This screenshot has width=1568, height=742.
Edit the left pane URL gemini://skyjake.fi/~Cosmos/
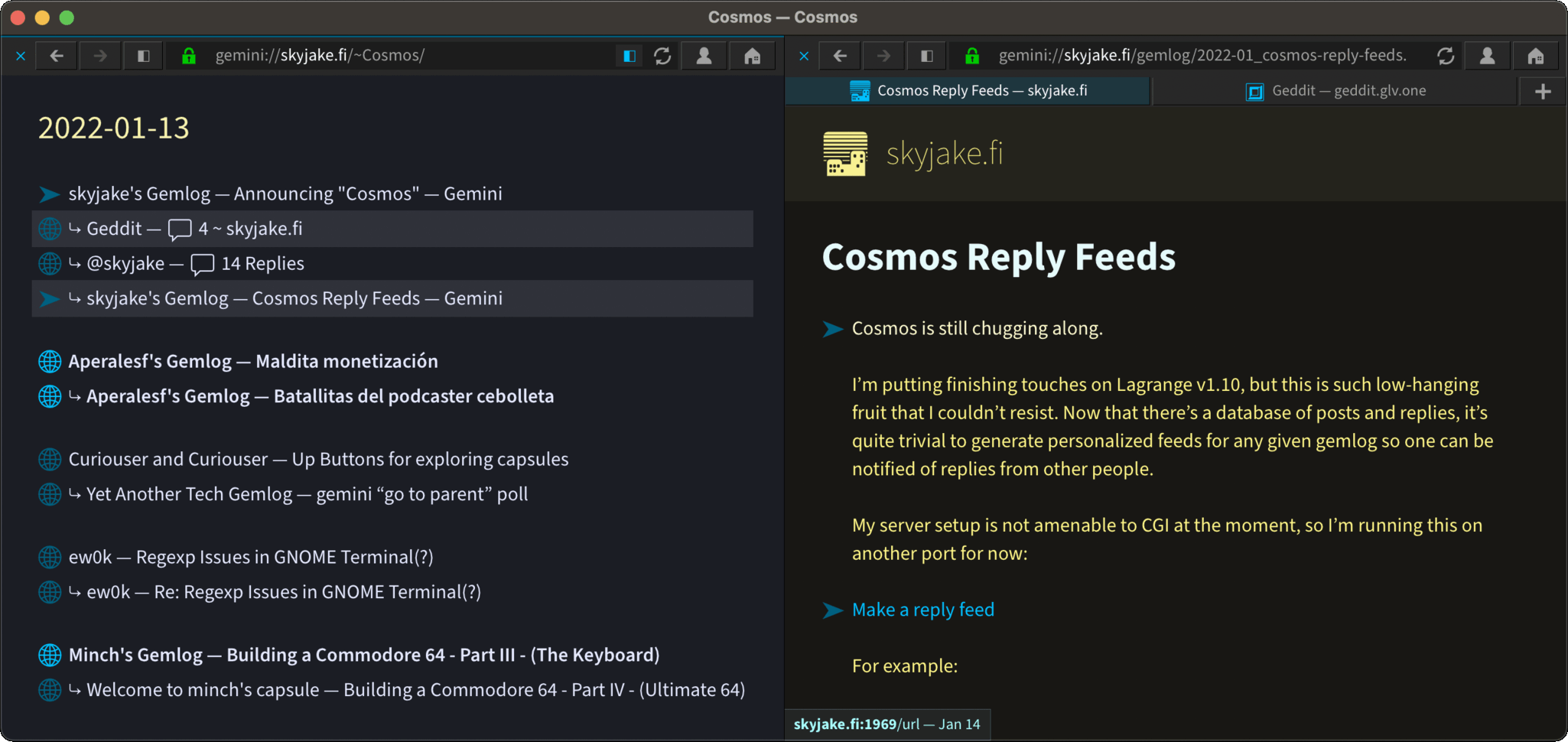(320, 56)
